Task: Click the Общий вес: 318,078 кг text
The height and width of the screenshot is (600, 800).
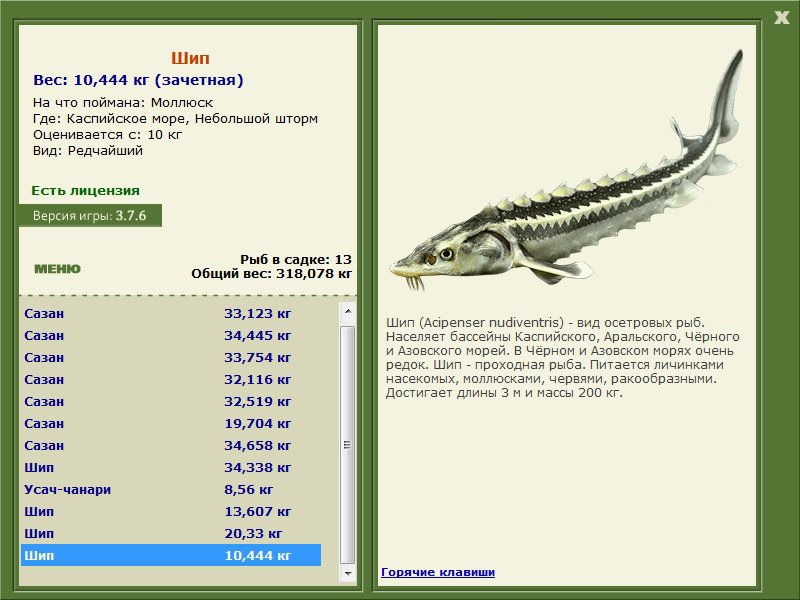Action: [x=271, y=273]
